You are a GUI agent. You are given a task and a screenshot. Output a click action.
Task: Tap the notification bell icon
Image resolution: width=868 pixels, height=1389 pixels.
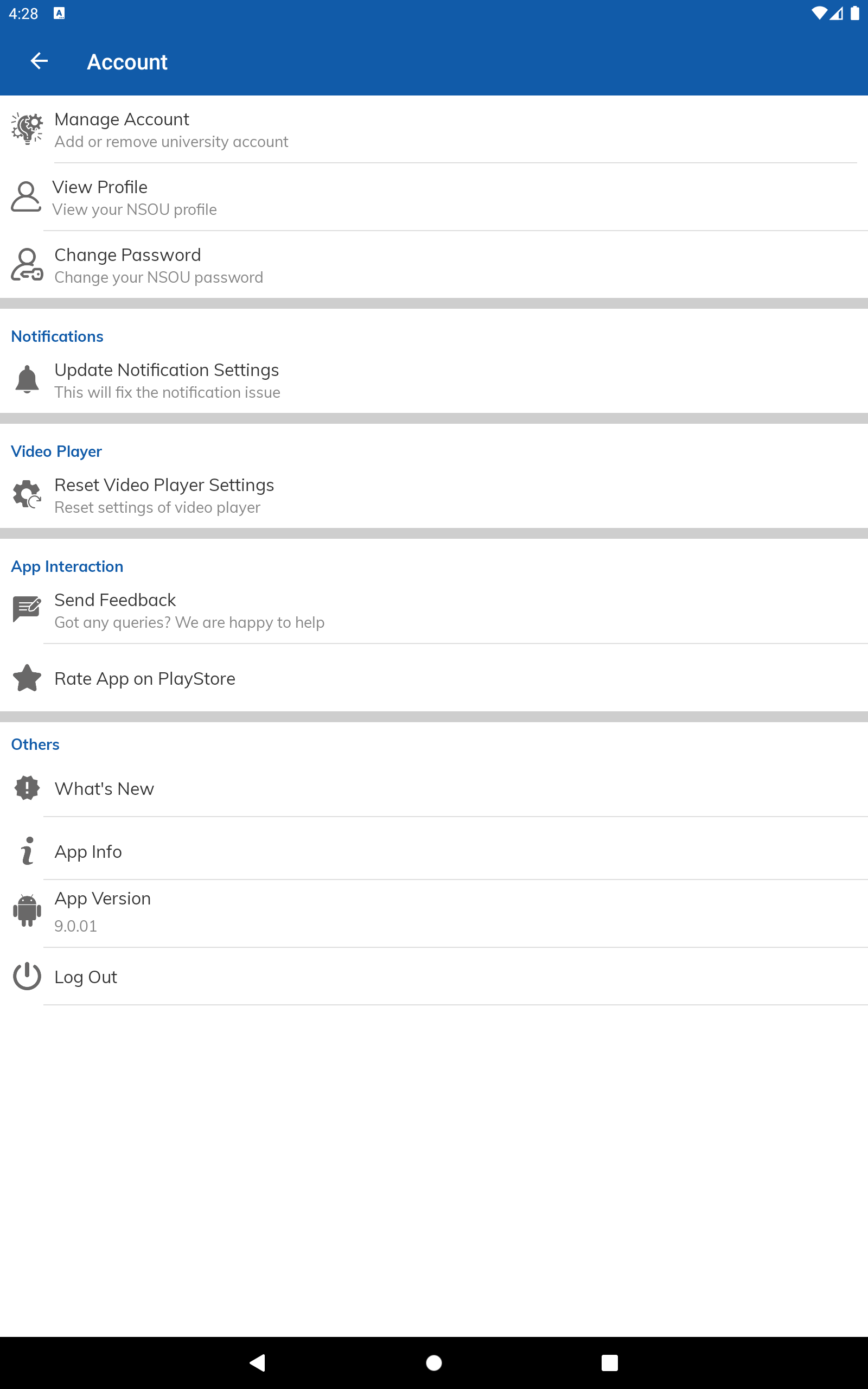pos(27,379)
